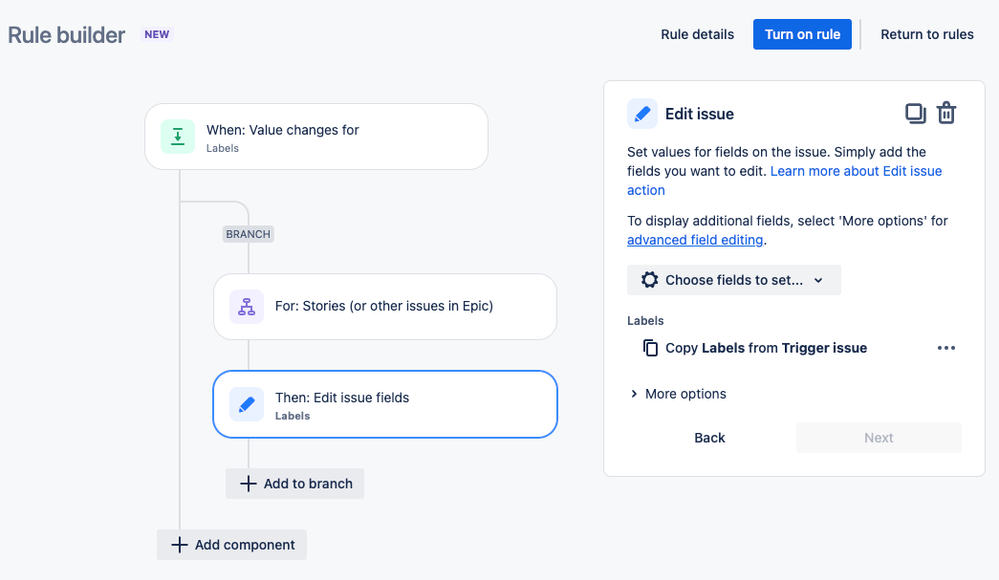Open Learn more about Edit issue action link
The width and height of the screenshot is (999, 580).
coord(784,180)
